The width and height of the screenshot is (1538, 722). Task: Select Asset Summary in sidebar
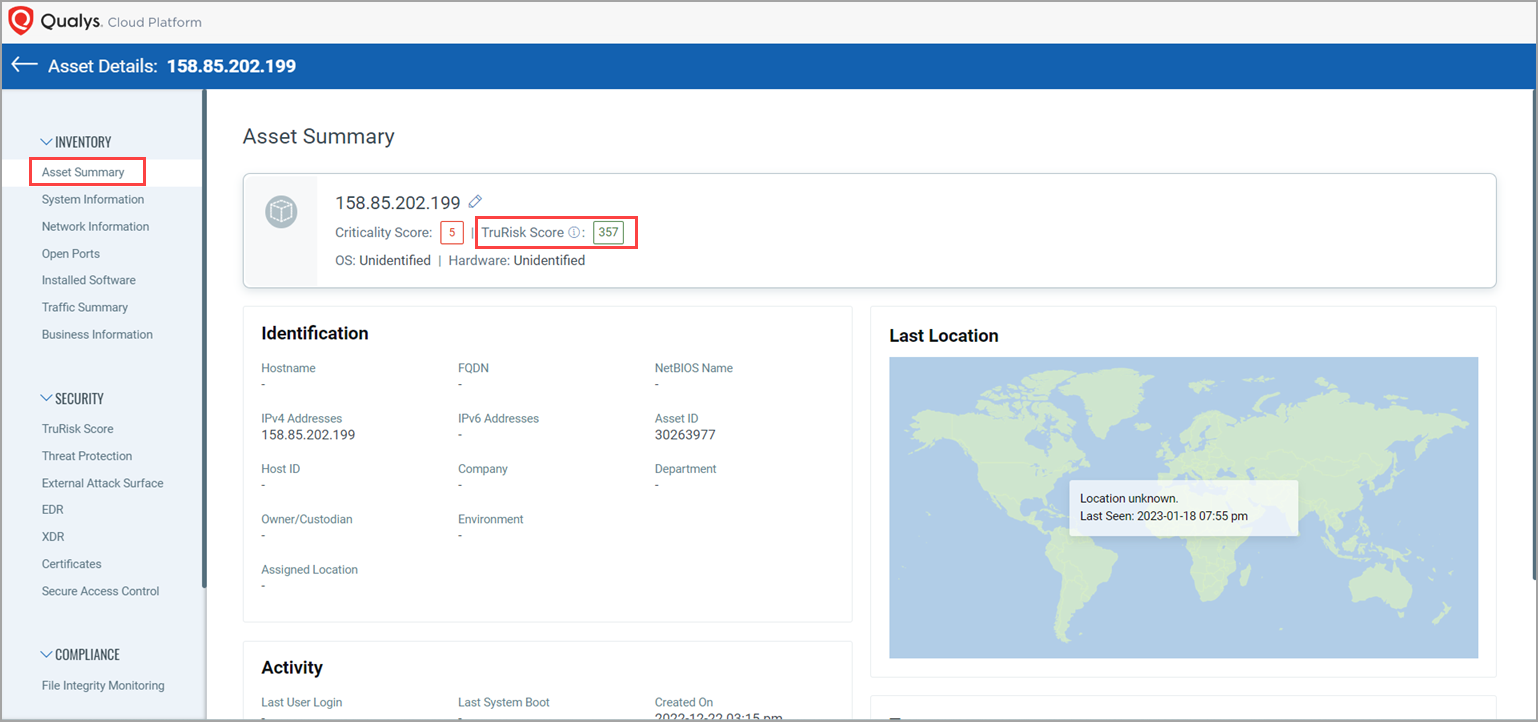coord(83,172)
